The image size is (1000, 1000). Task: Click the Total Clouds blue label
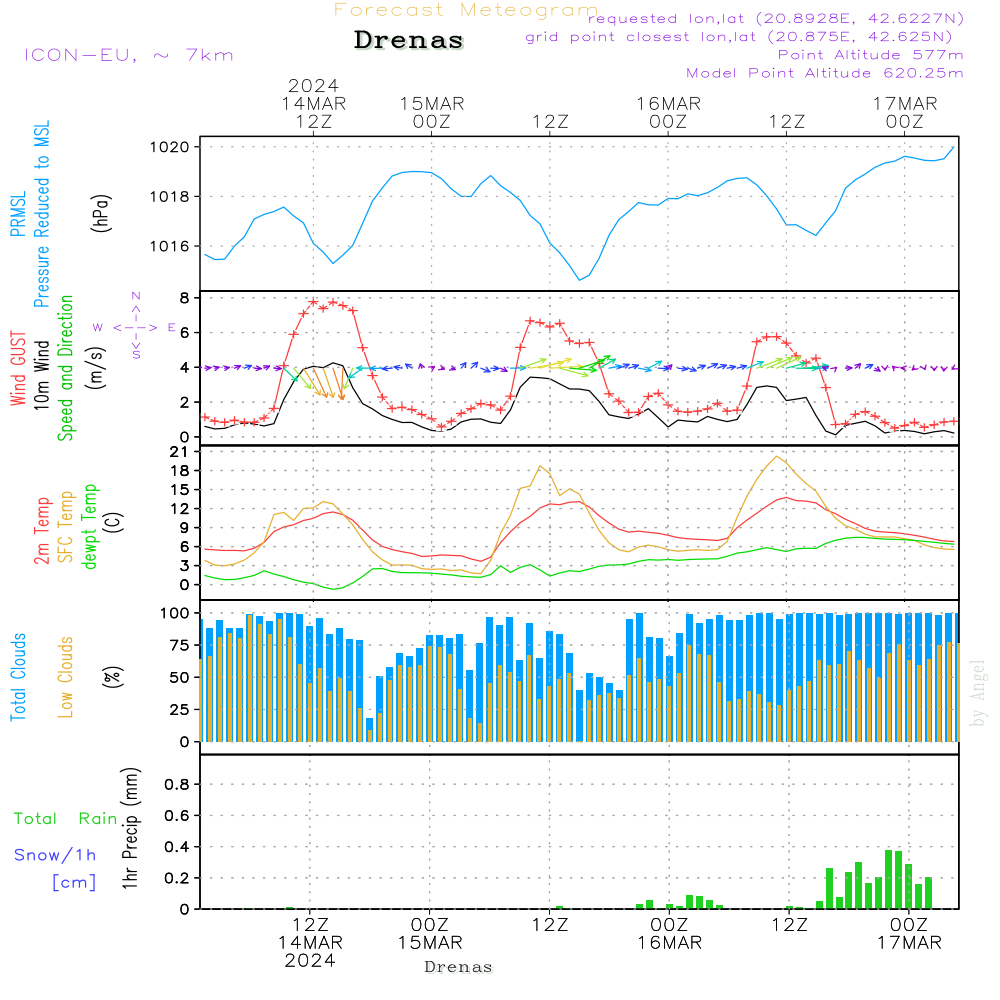click(x=18, y=677)
